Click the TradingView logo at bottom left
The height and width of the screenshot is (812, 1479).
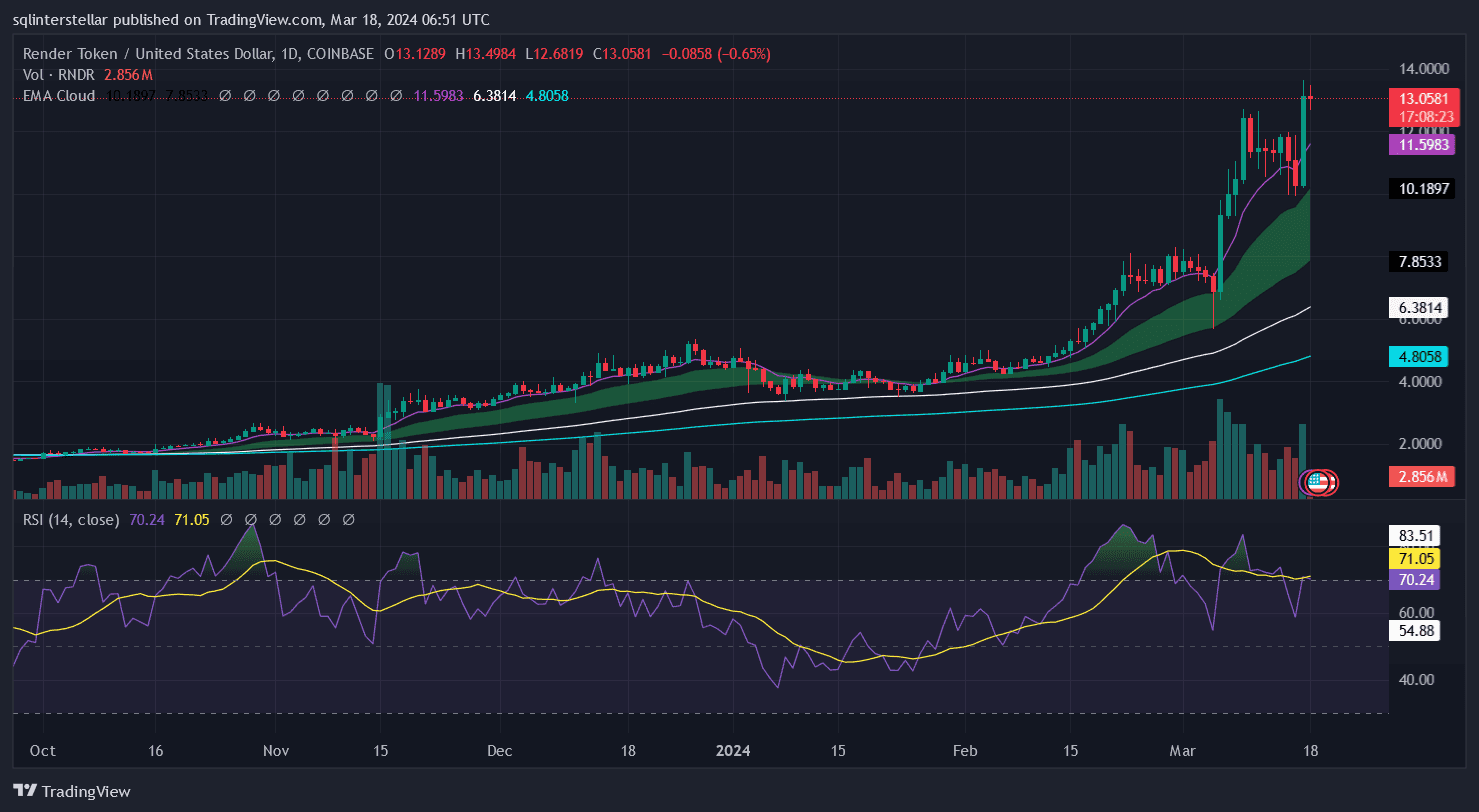coord(72,791)
